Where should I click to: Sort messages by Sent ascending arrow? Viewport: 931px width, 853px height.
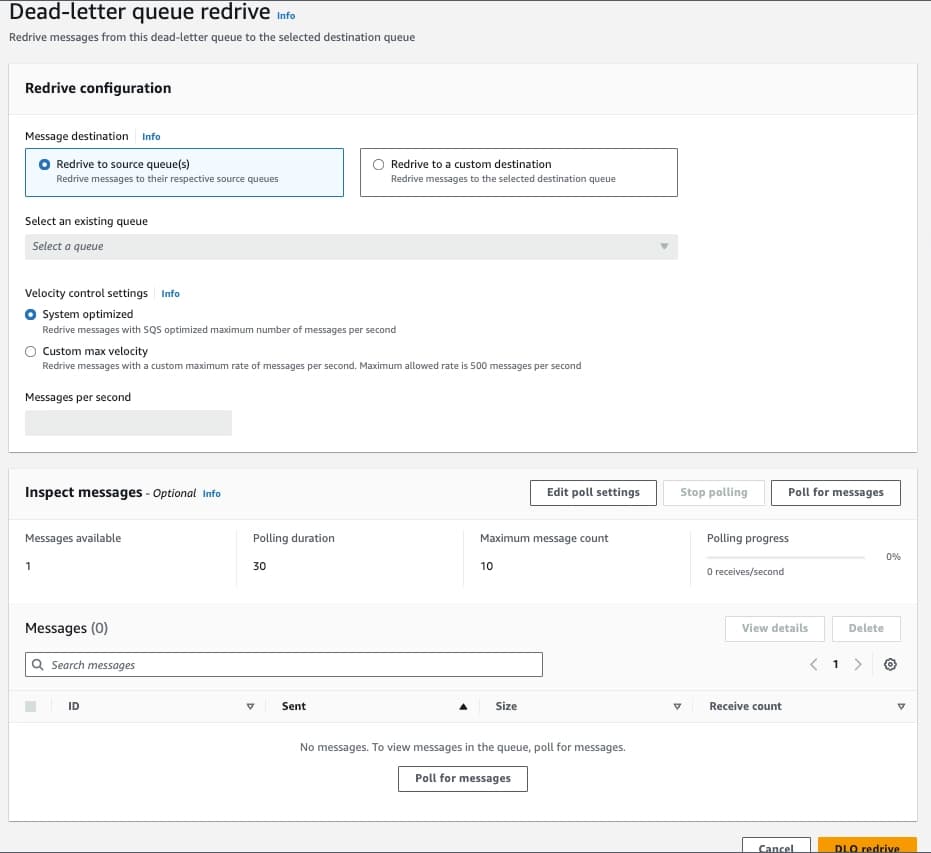point(463,707)
